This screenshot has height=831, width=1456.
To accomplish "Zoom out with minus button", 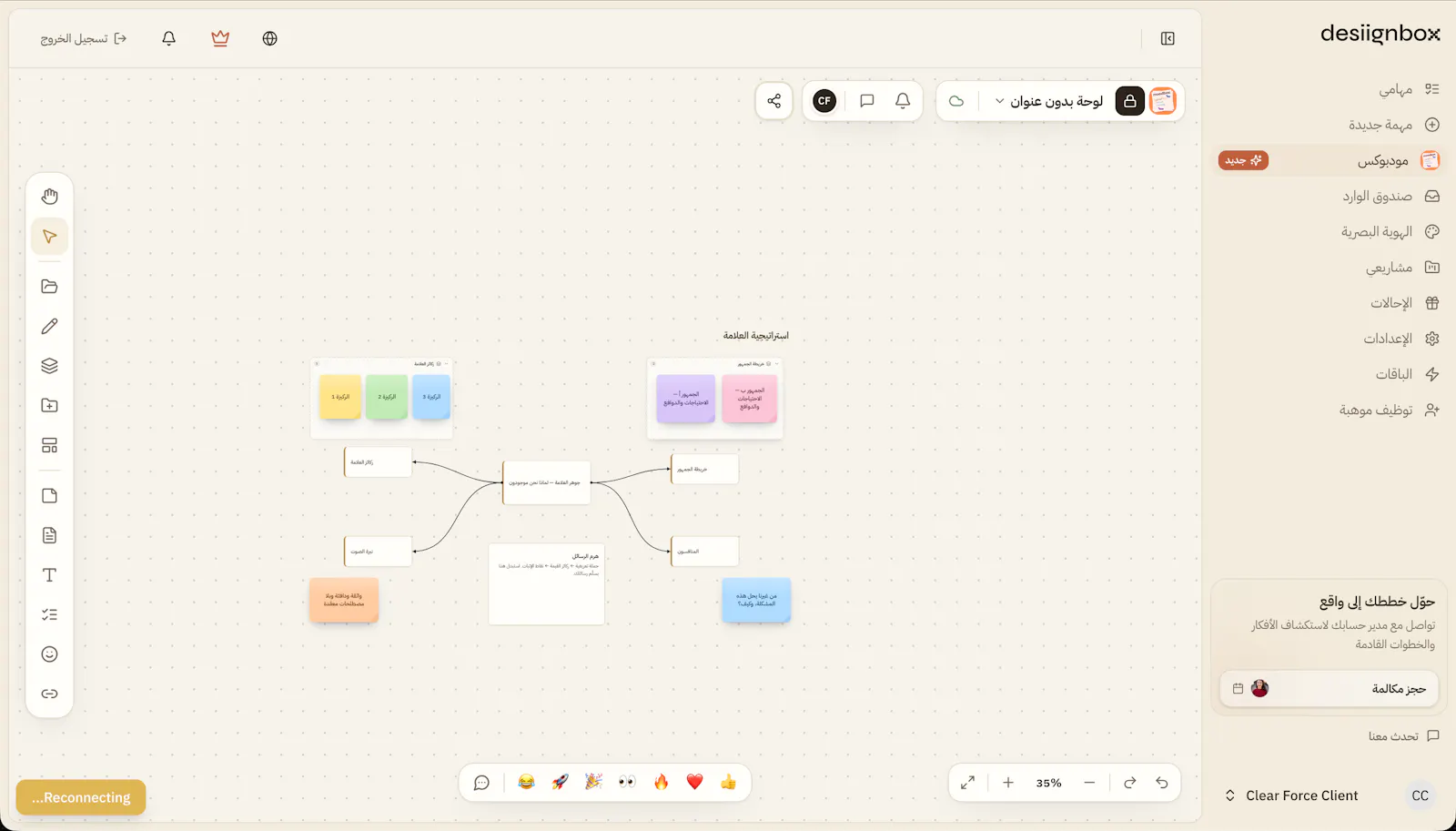I will pyautogui.click(x=1089, y=783).
